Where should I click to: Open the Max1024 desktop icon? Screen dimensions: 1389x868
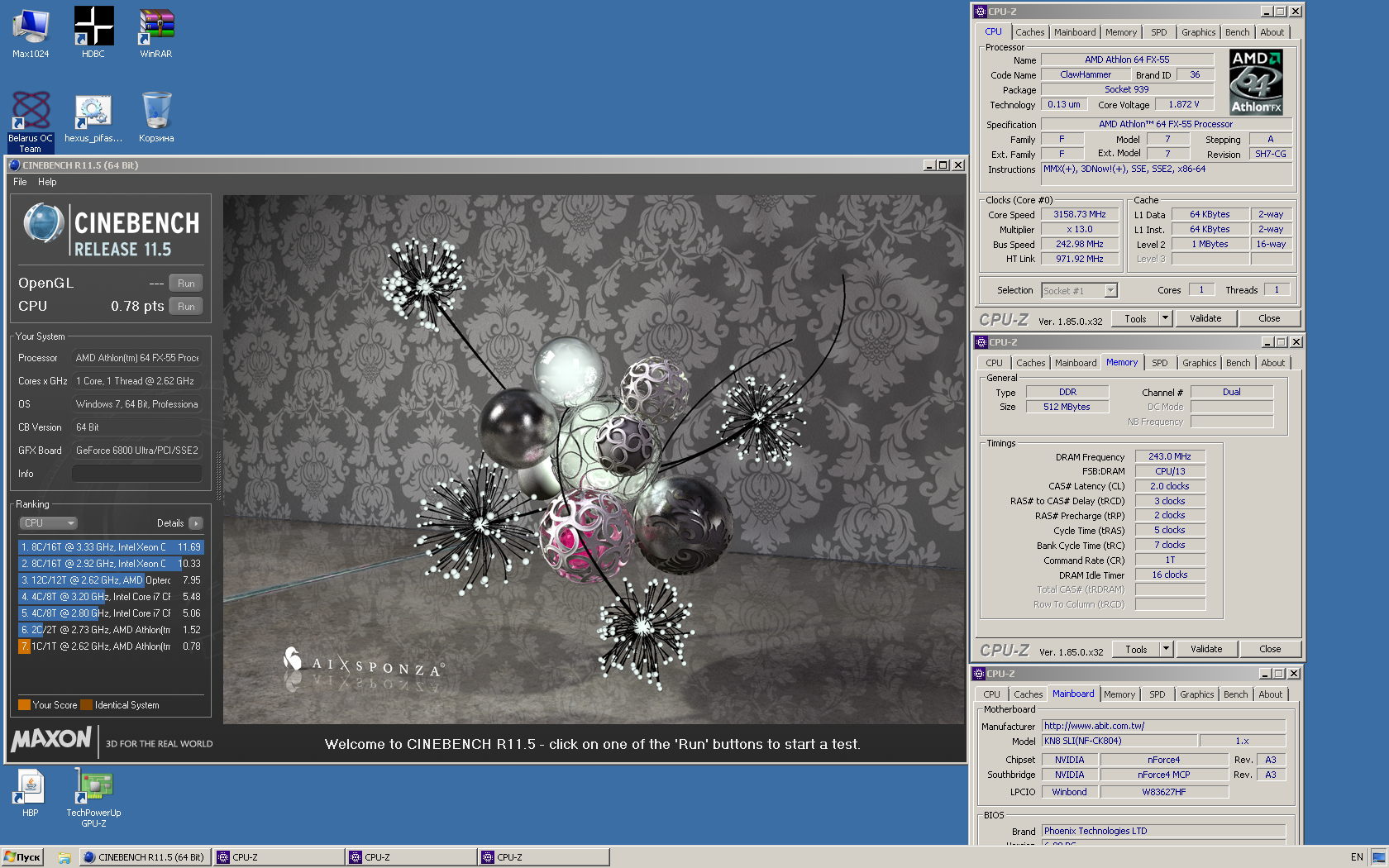[31, 33]
